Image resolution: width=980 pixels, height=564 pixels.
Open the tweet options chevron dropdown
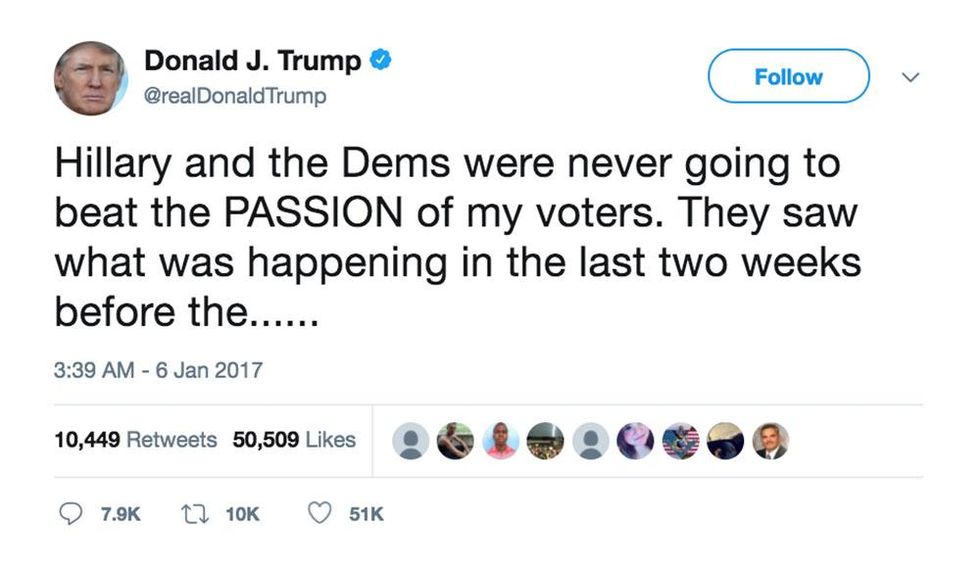tap(910, 76)
